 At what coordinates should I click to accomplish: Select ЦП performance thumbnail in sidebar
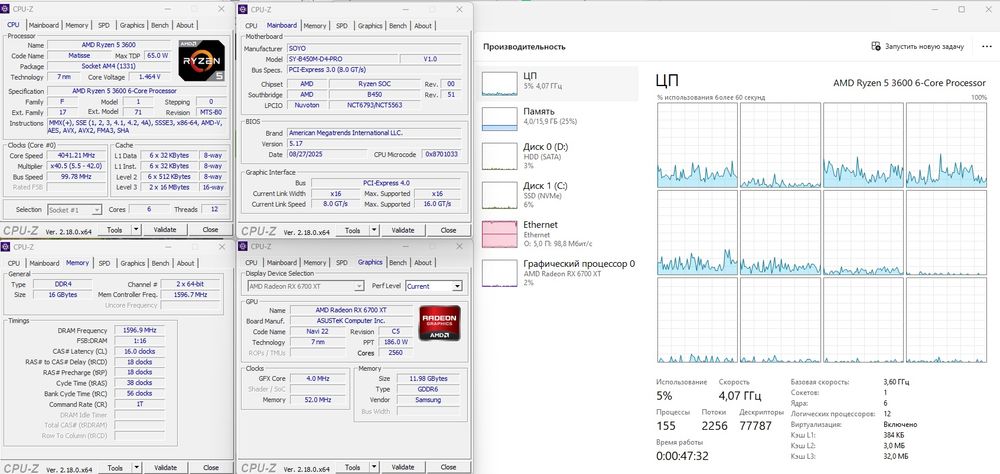tap(499, 84)
